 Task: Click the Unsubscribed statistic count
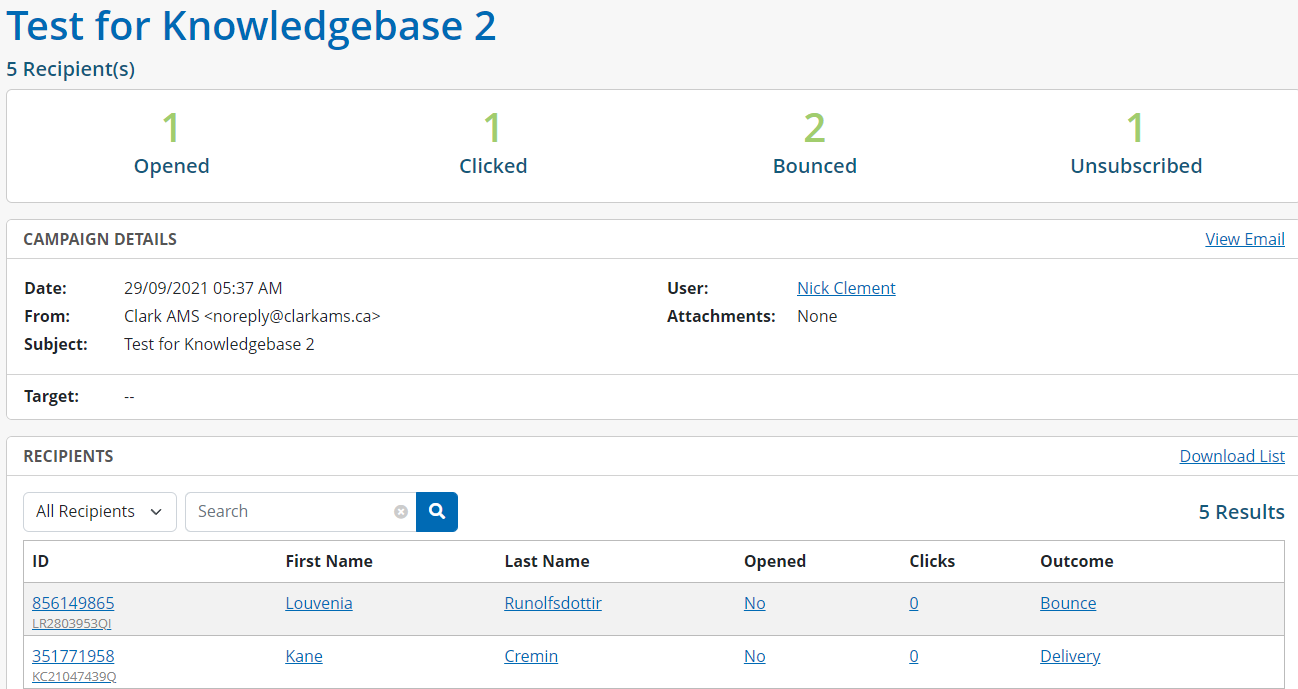pos(1136,129)
